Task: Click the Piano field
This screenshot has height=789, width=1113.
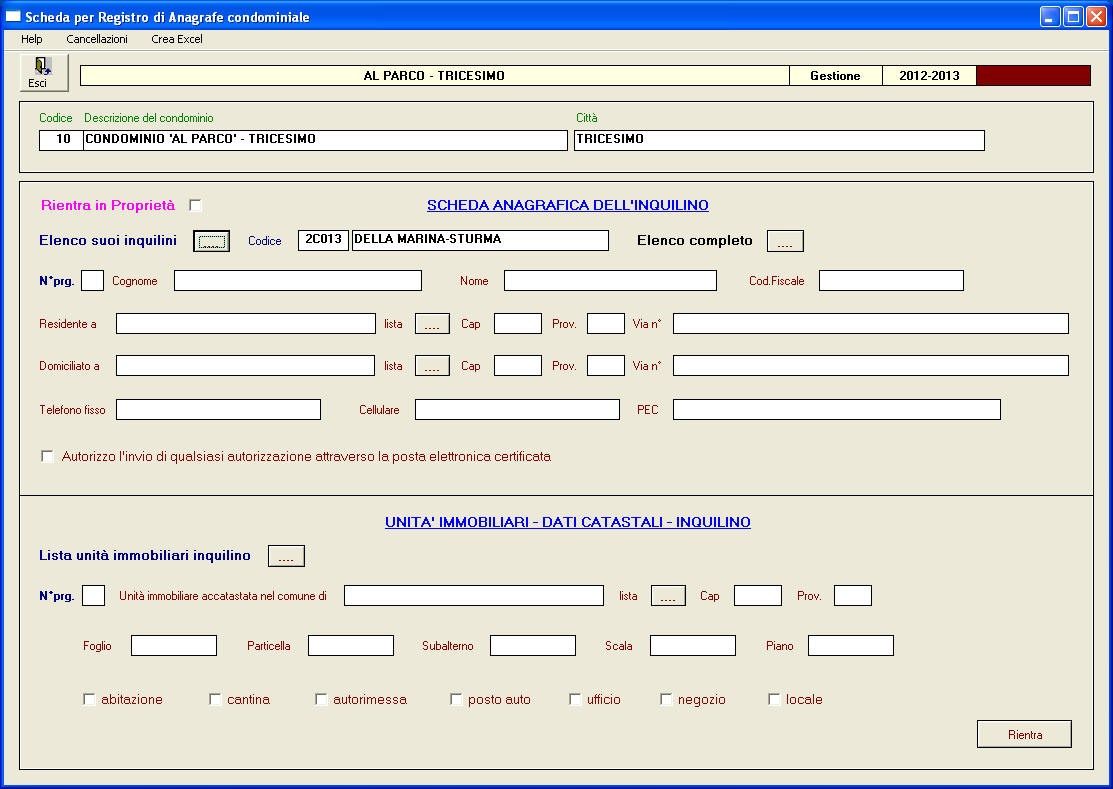Action: click(x=851, y=646)
